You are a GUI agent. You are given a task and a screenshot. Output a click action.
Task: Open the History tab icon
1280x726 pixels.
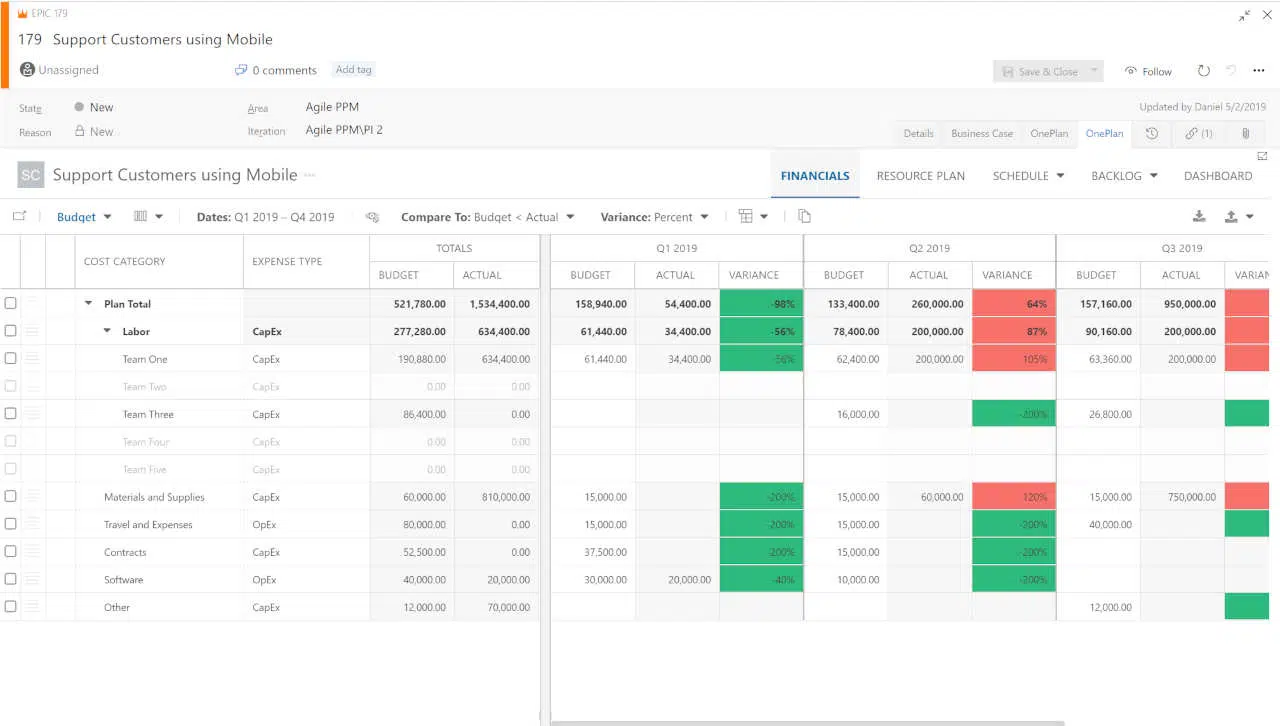pyautogui.click(x=1152, y=133)
